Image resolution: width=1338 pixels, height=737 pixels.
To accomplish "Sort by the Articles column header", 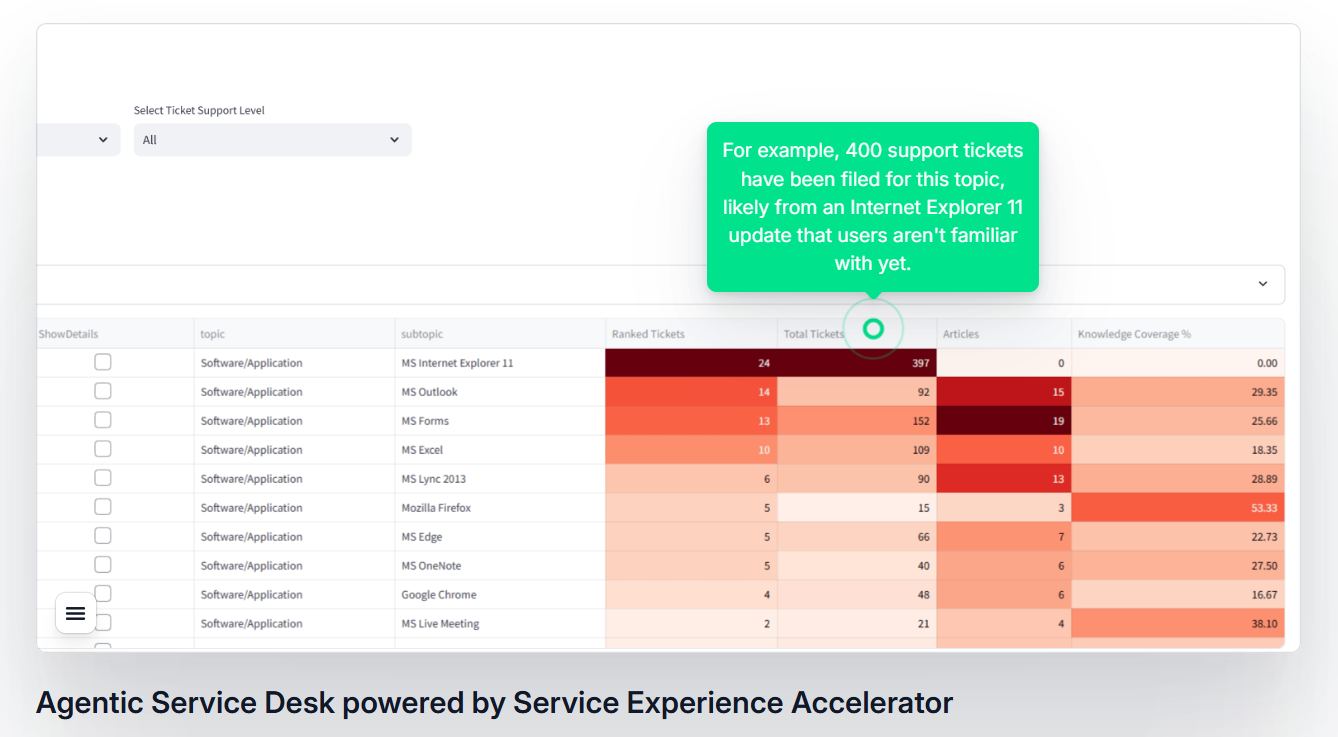I will tap(1004, 334).
